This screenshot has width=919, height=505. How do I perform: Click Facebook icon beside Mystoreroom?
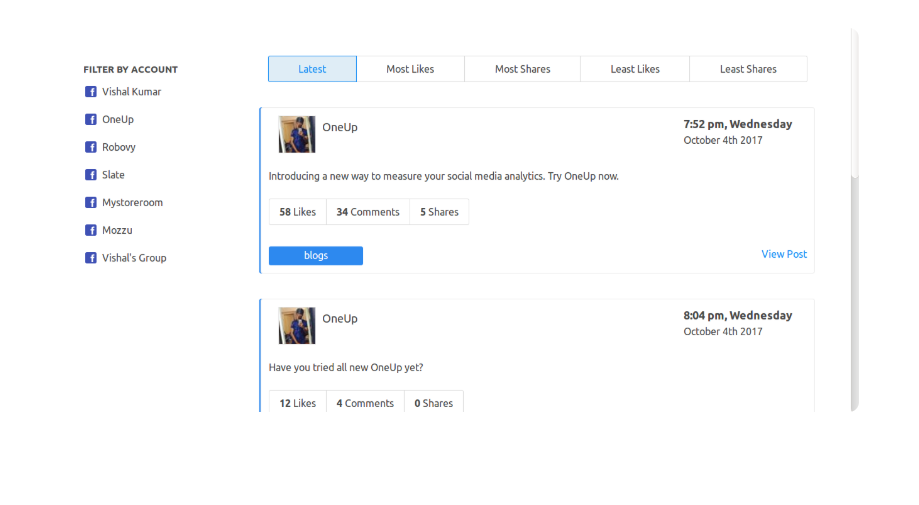click(x=91, y=203)
